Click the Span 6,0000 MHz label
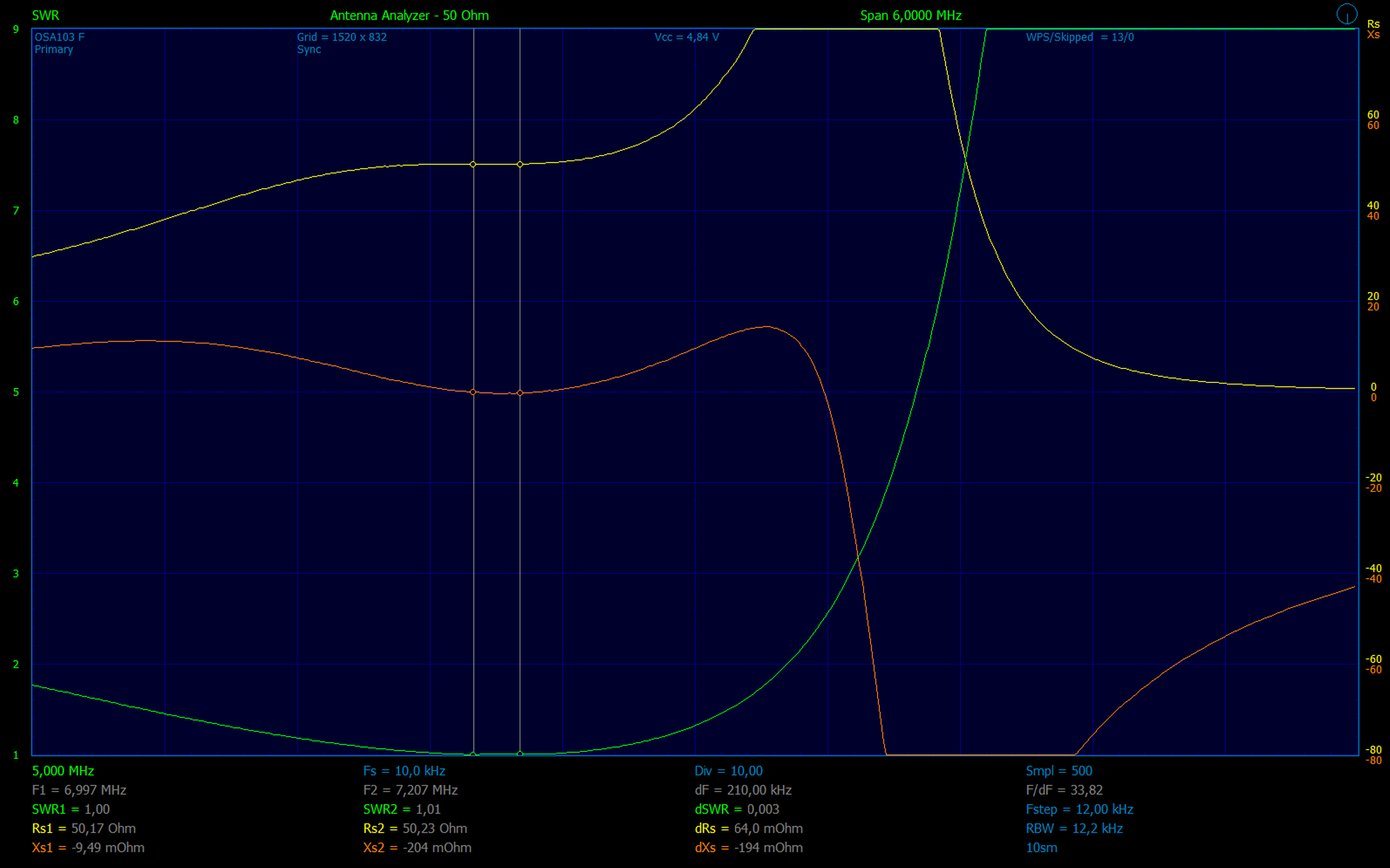The image size is (1390, 868). point(910,16)
